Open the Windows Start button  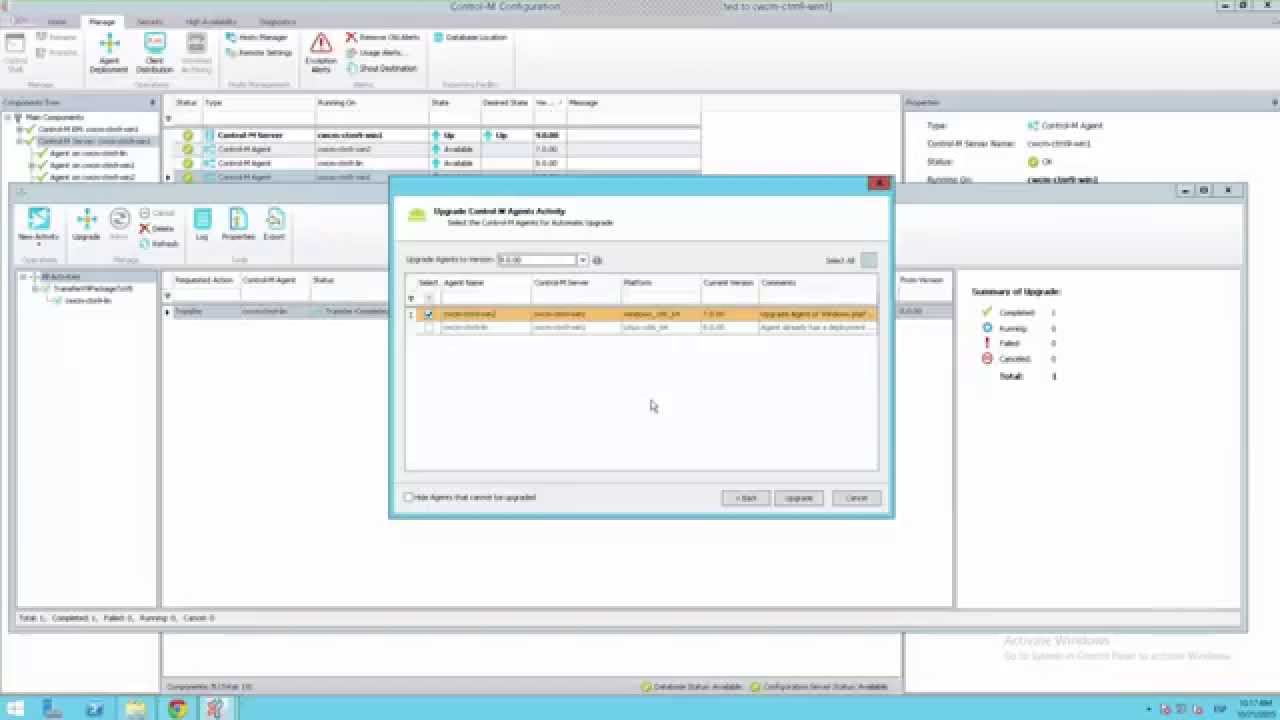17,709
